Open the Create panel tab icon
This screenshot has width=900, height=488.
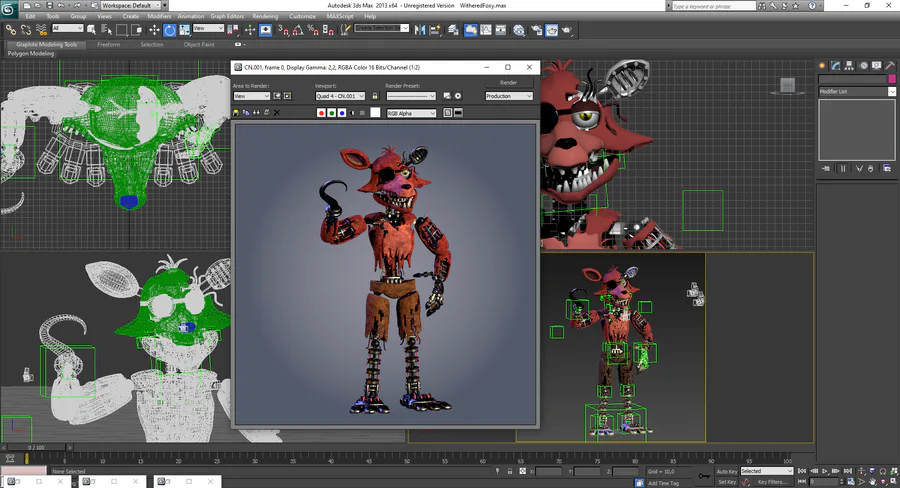click(x=822, y=66)
